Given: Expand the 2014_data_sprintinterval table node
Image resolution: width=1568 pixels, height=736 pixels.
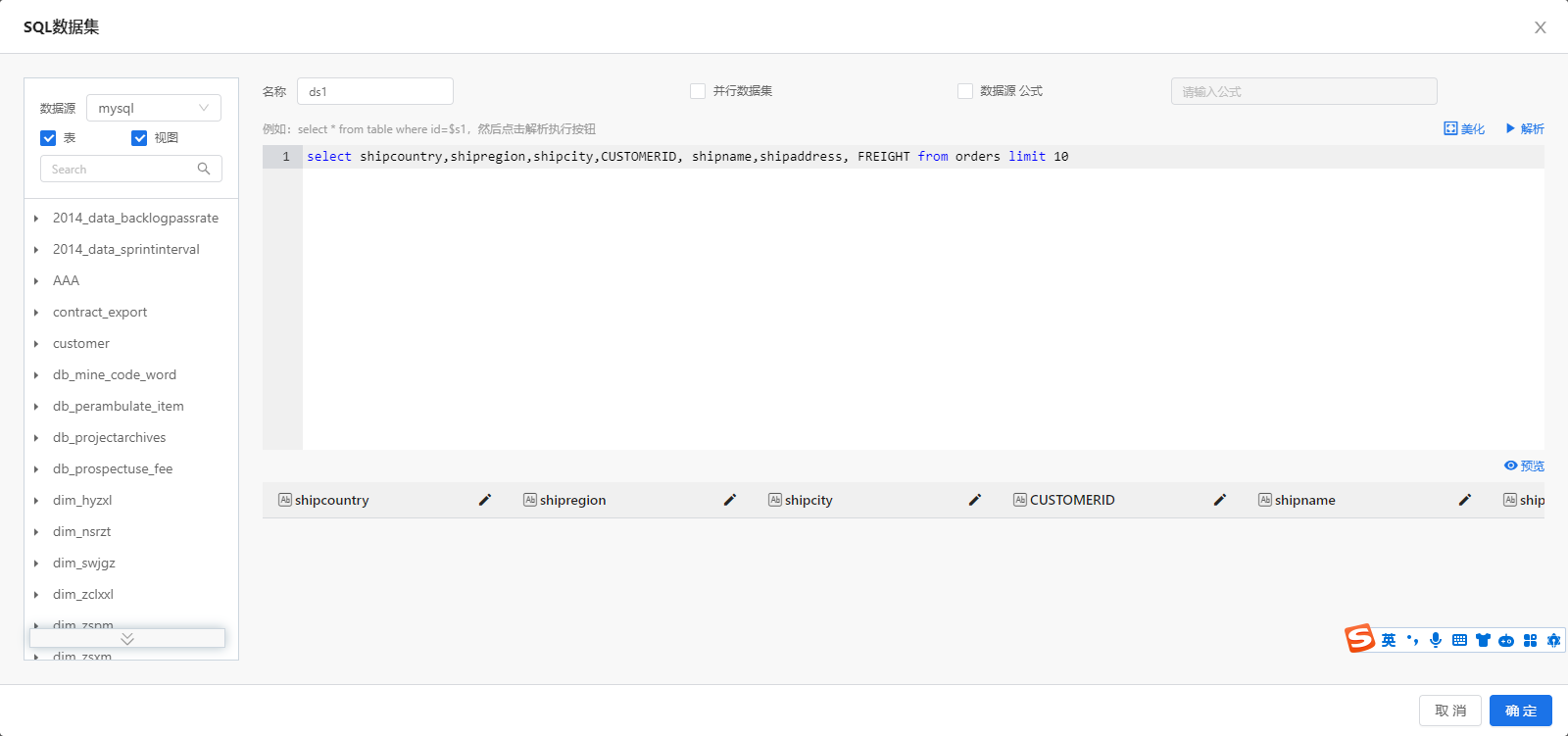Looking at the screenshot, I should 36,250.
